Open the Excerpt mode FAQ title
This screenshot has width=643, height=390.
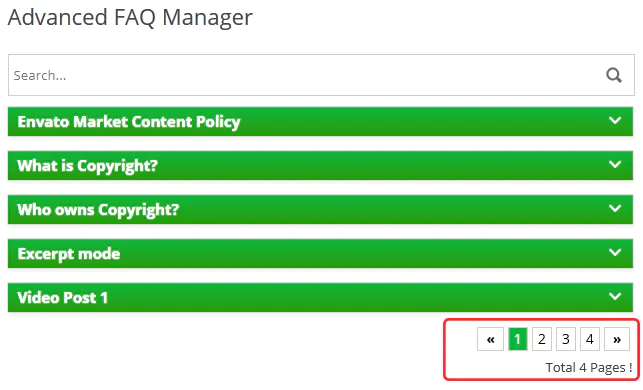point(69,254)
